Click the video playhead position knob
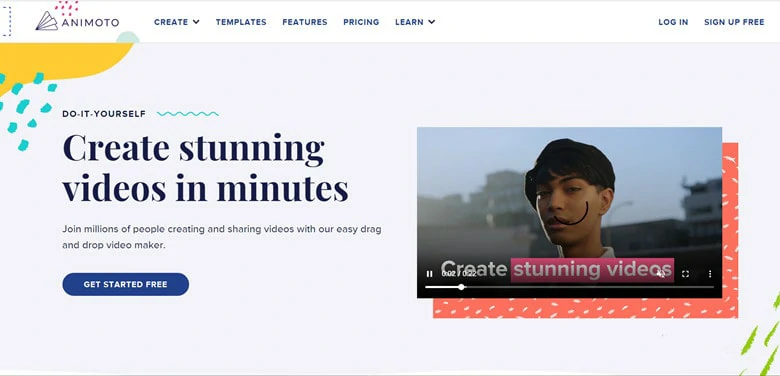The height and width of the screenshot is (376, 780). coord(461,287)
